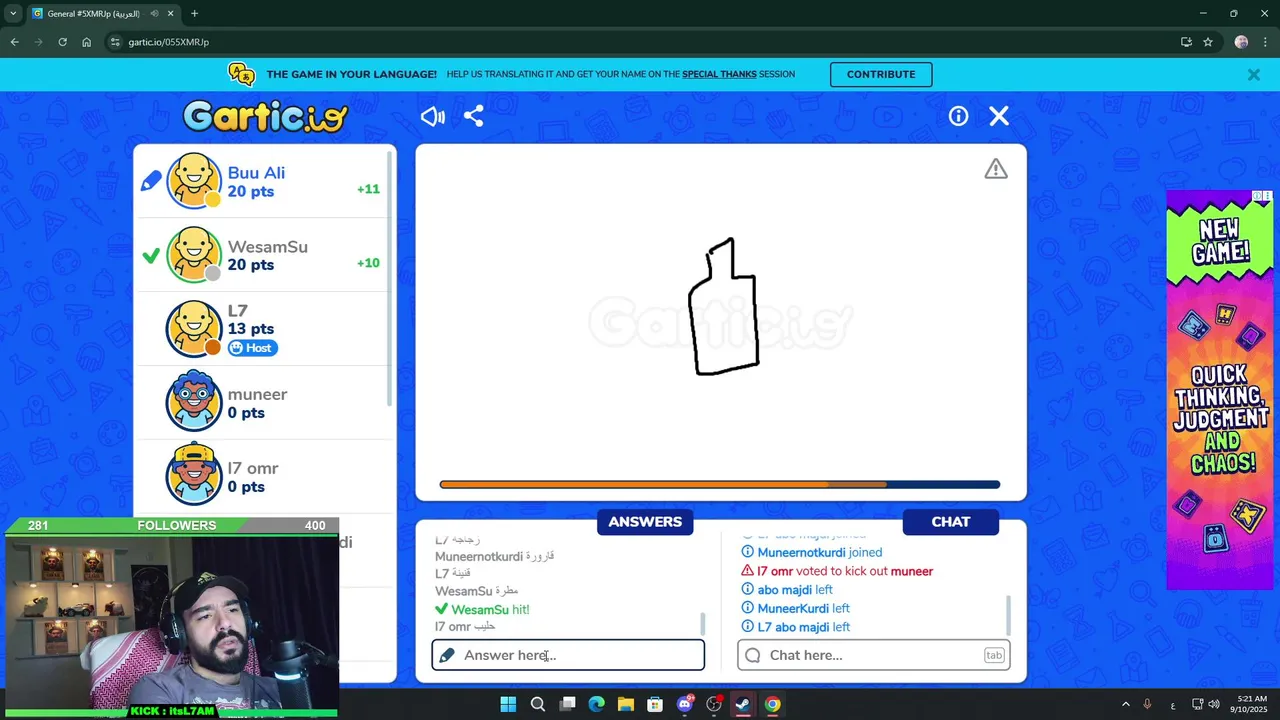Click the 'abo majdi left' message
This screenshot has width=1280, height=720.
[x=787, y=590]
